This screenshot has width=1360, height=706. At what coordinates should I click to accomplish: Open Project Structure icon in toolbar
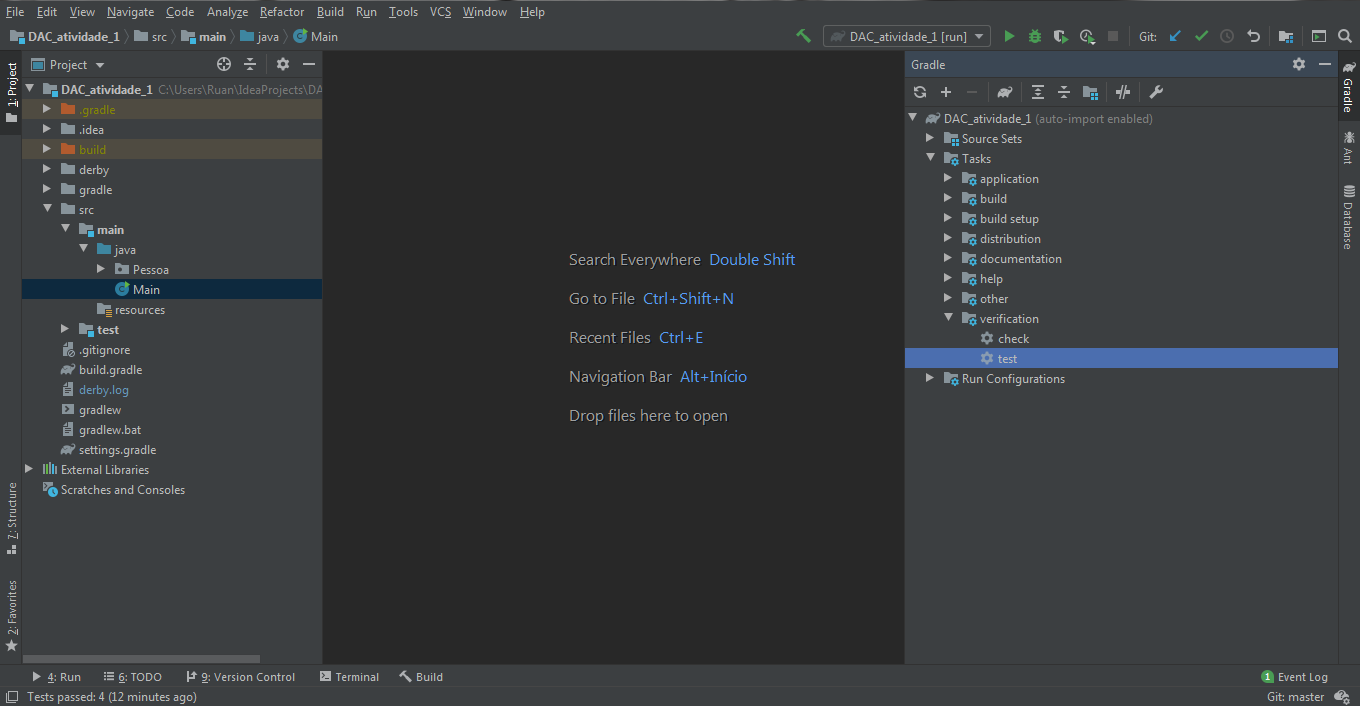coord(1286,36)
